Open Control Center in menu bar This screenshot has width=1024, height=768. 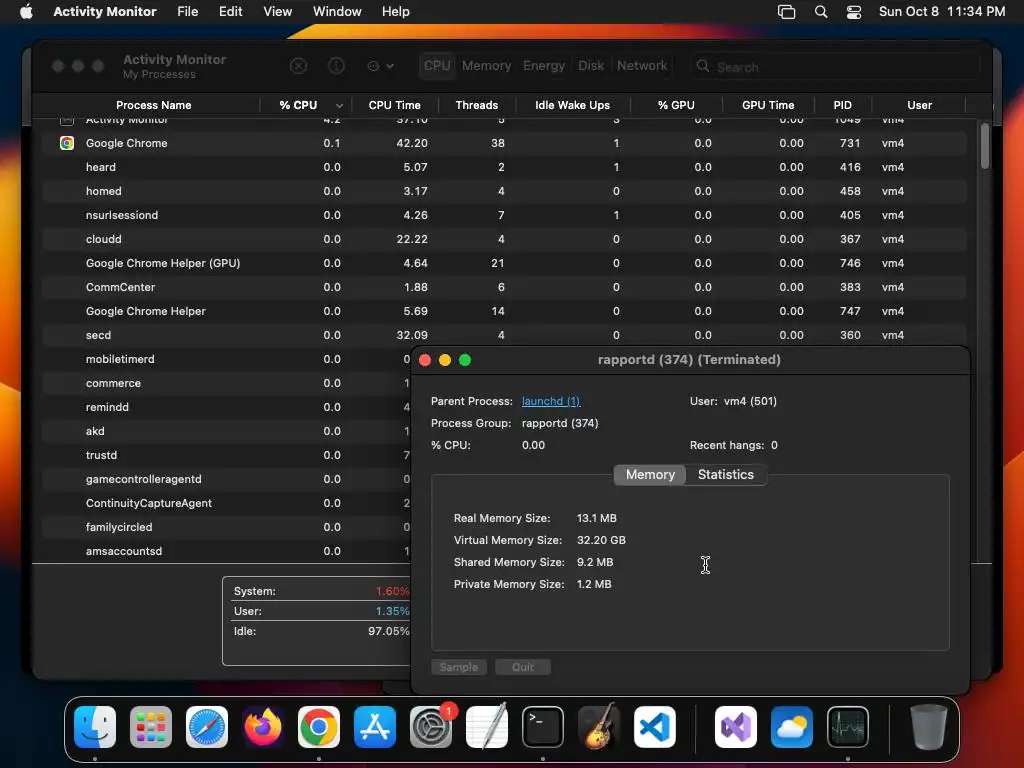click(x=854, y=12)
